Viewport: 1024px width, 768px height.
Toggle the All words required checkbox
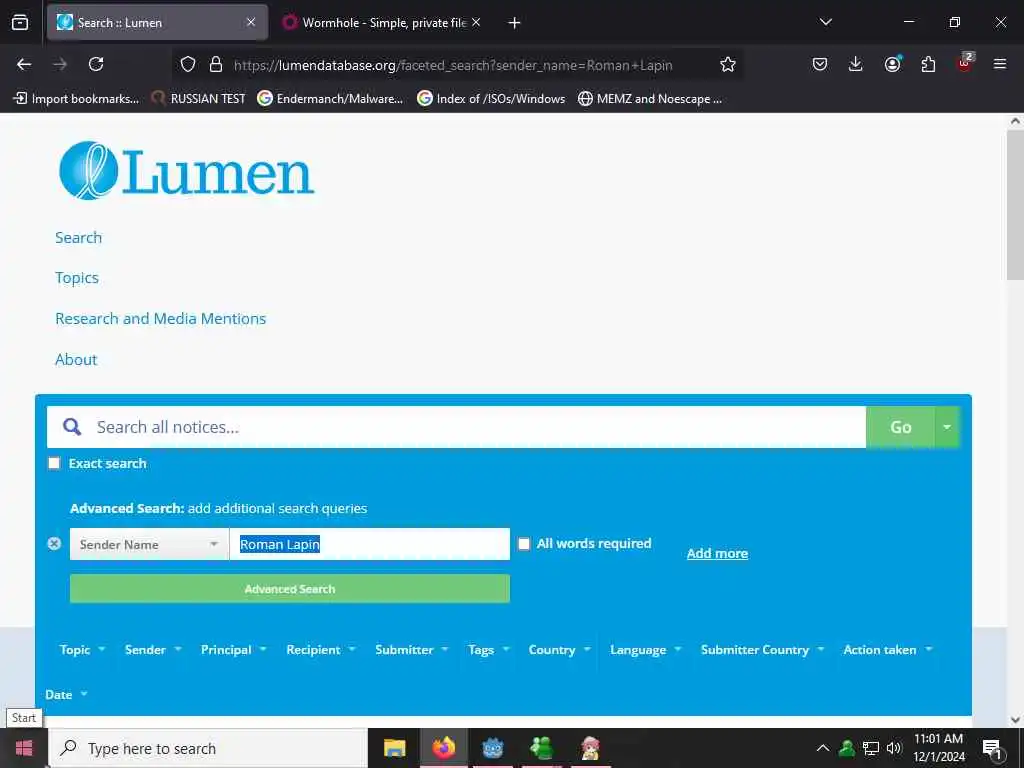pos(524,544)
